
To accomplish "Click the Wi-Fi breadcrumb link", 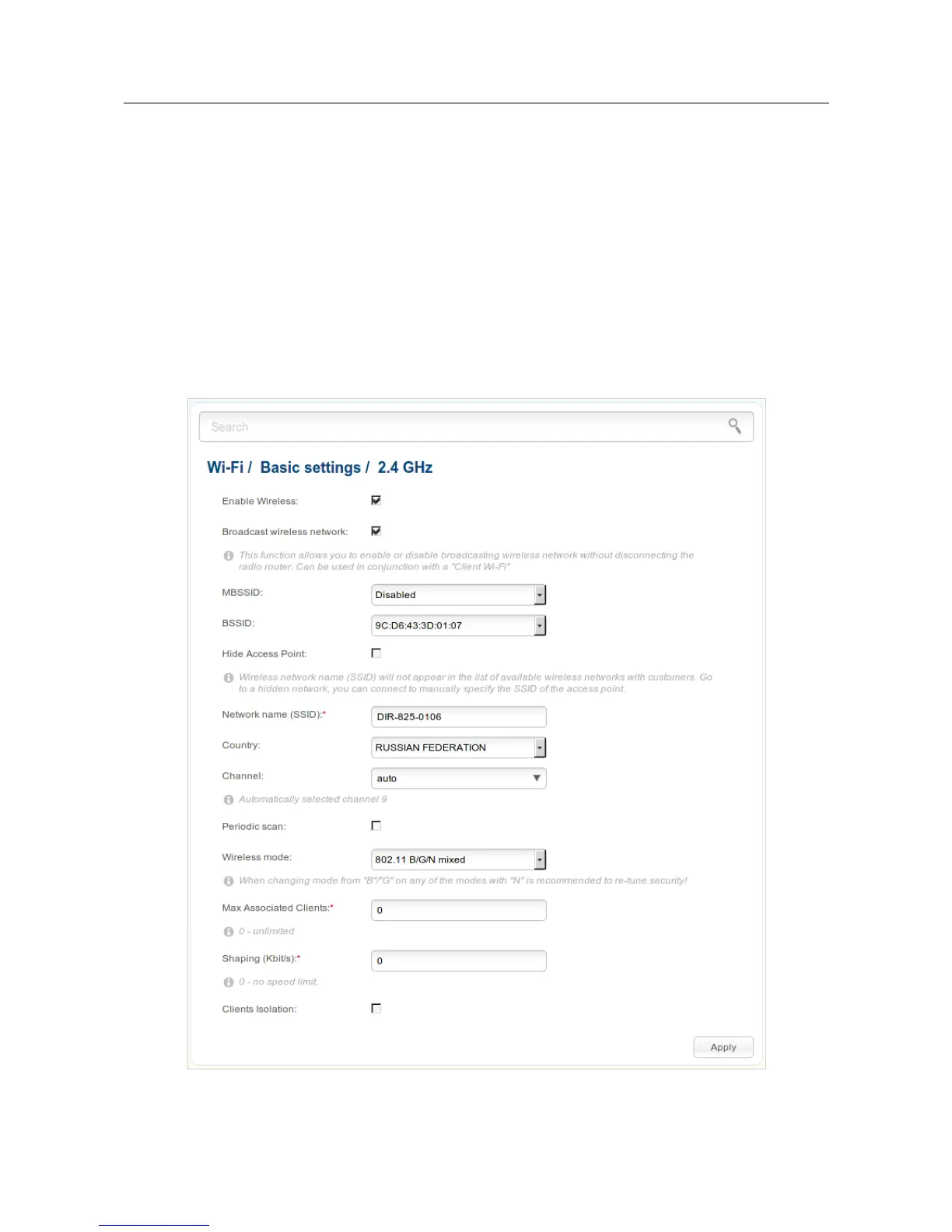I will coord(225,467).
